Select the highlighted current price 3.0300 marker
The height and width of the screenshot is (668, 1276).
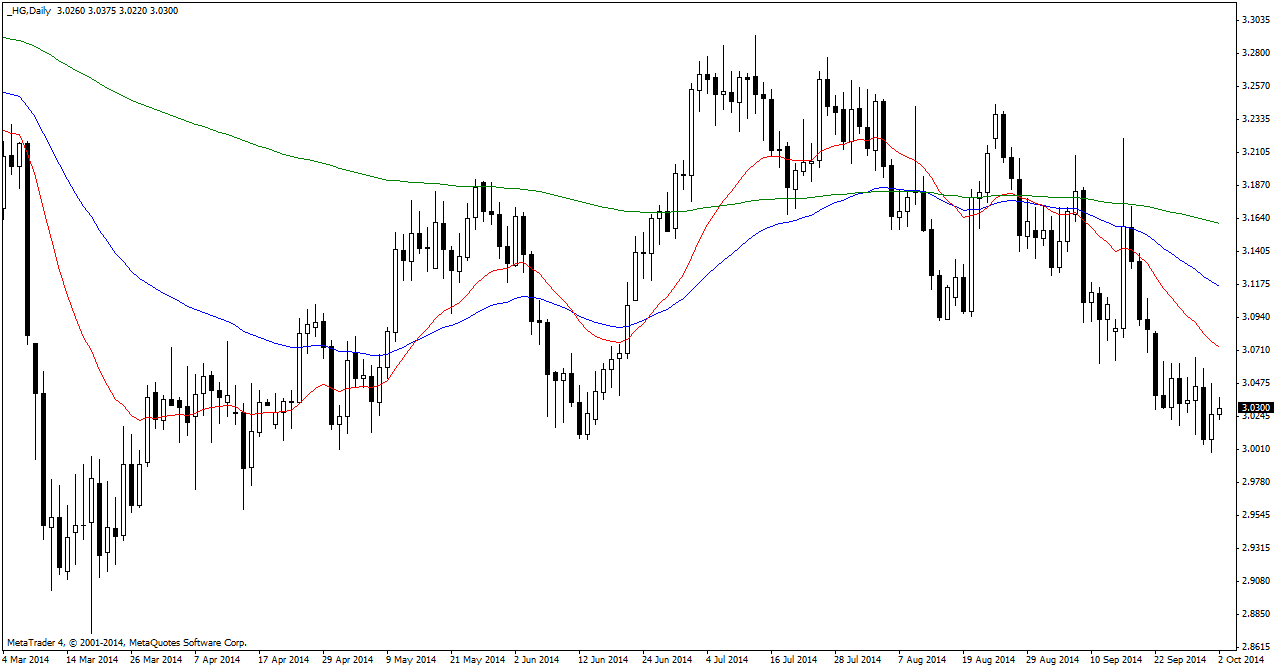(1255, 408)
